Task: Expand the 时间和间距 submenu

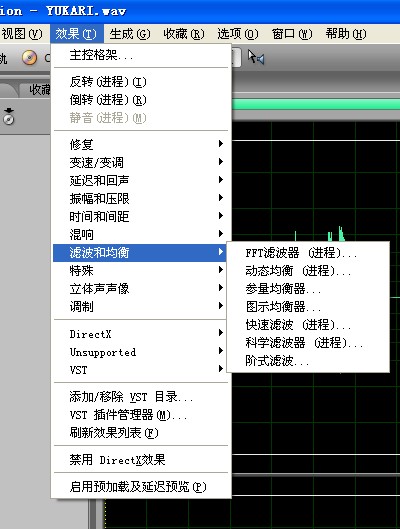Action: [x=142, y=217]
